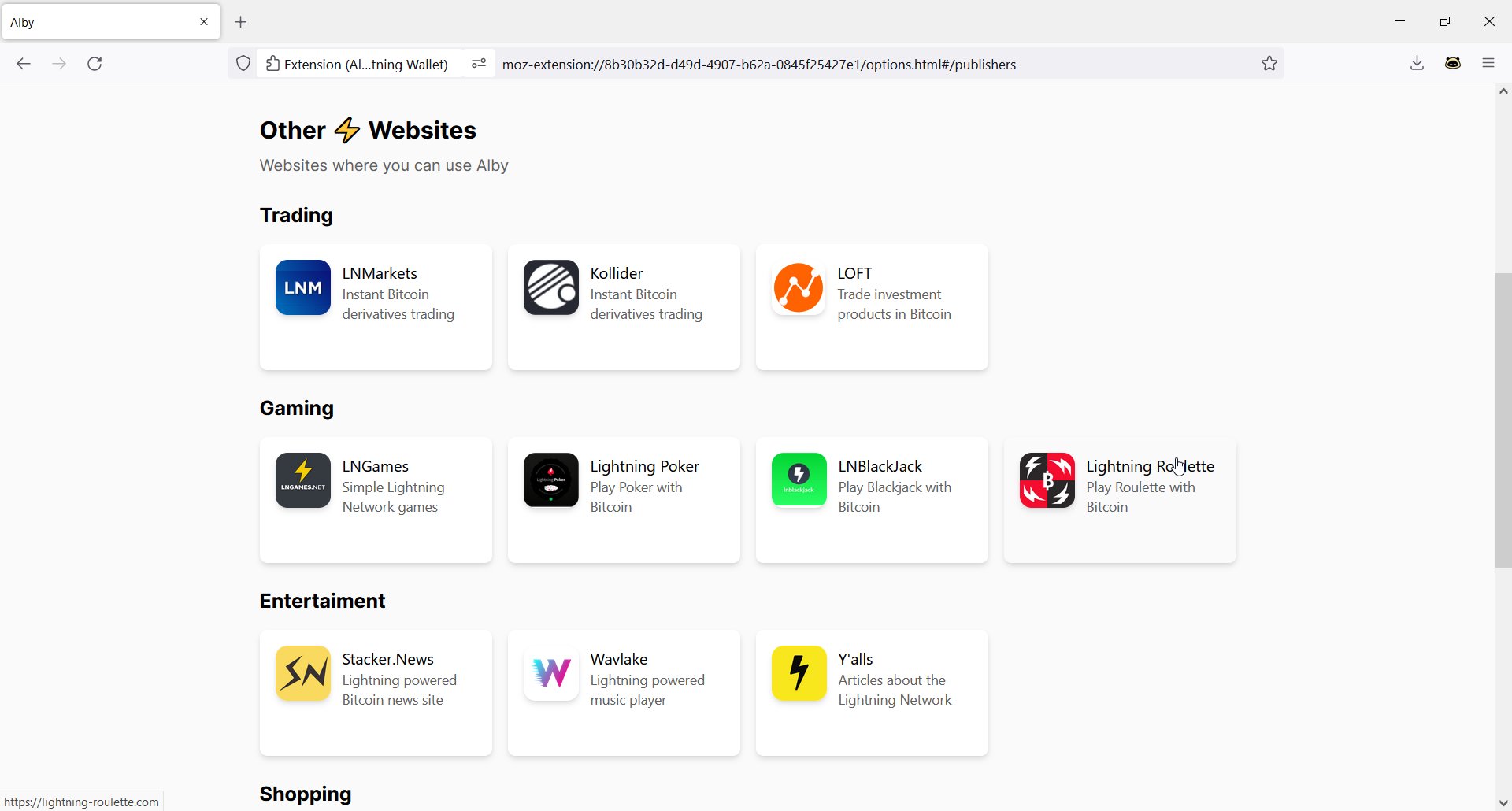
Task: Open the LNGames lightning bolt icon
Action: pyautogui.click(x=303, y=480)
